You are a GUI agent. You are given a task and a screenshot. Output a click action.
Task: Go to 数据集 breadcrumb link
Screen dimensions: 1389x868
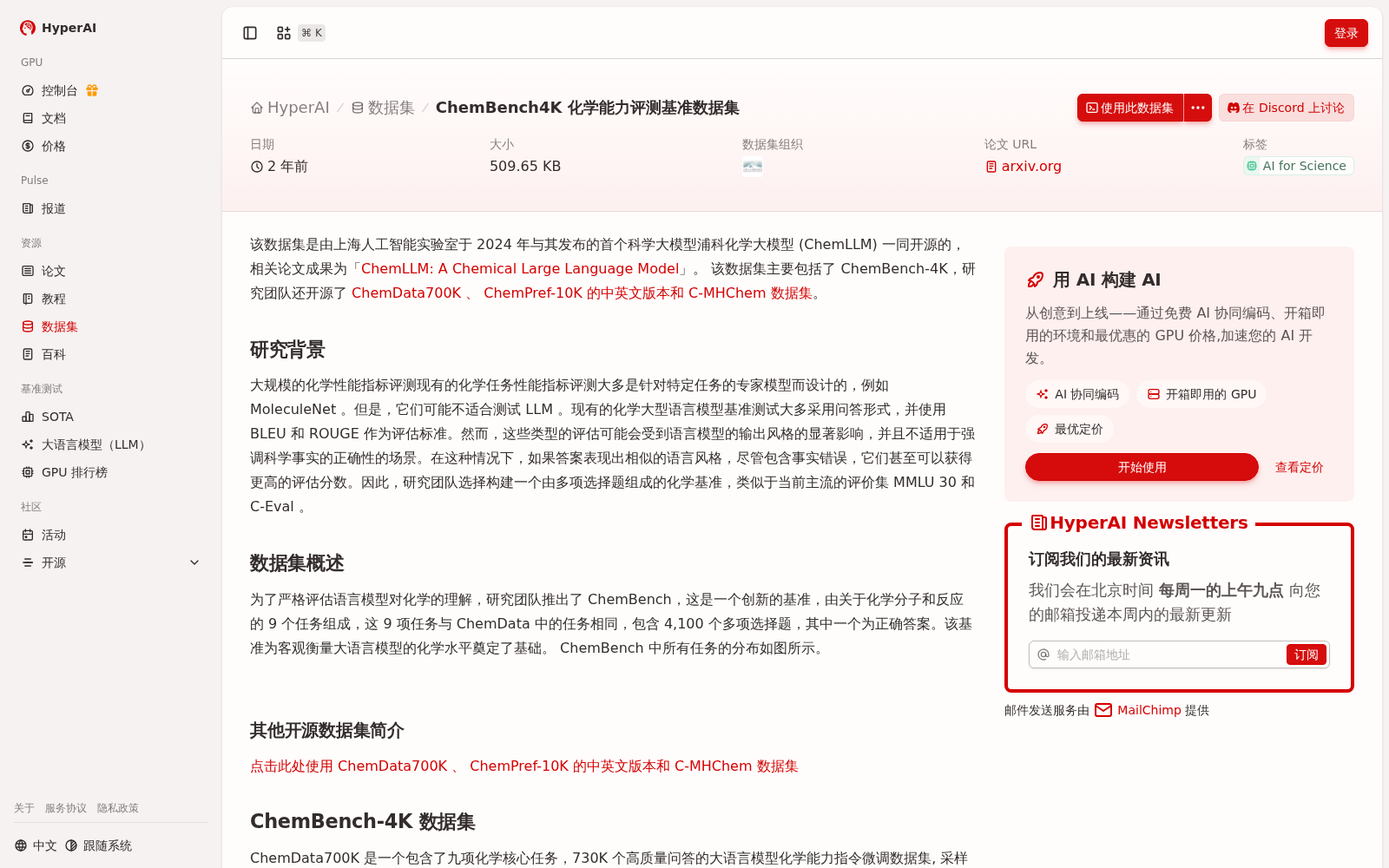point(383,108)
